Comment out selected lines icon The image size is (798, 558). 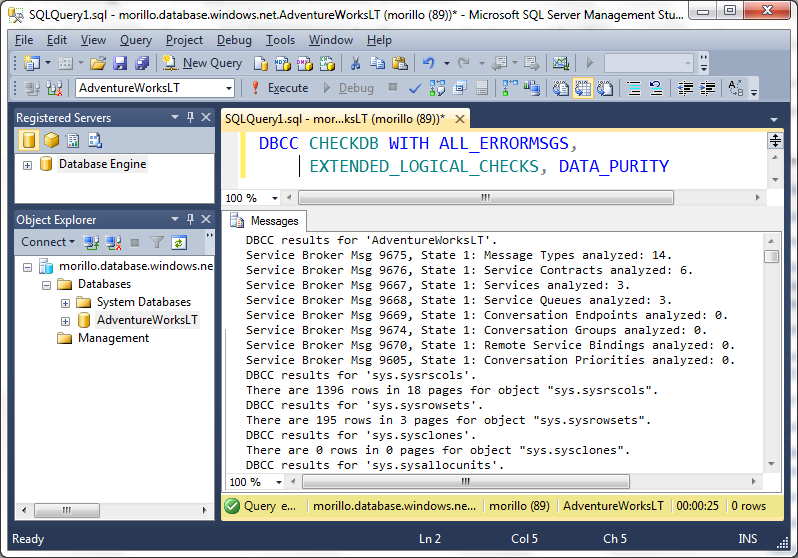(634, 88)
